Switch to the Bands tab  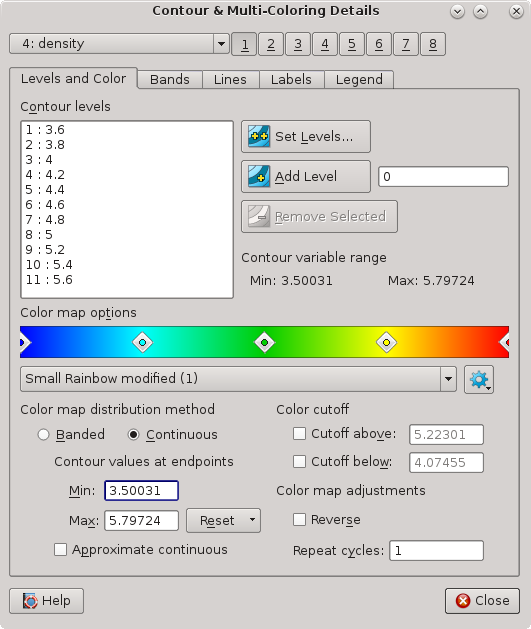(x=170, y=79)
